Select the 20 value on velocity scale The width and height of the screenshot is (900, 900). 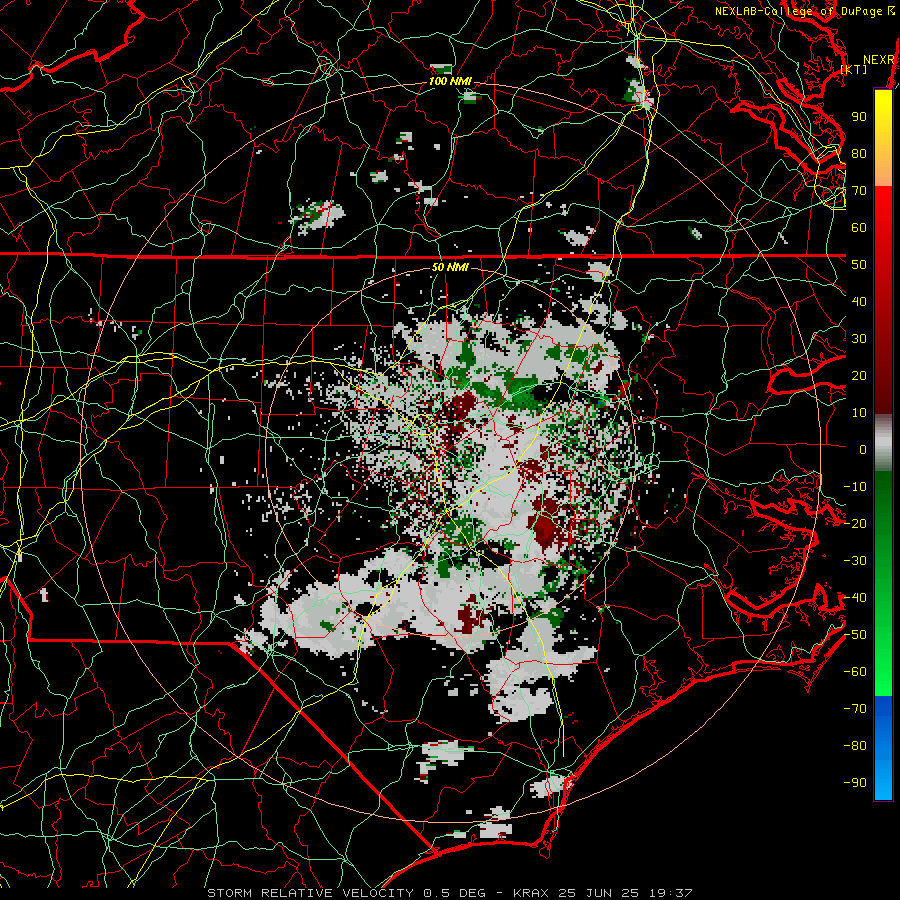tap(859, 376)
